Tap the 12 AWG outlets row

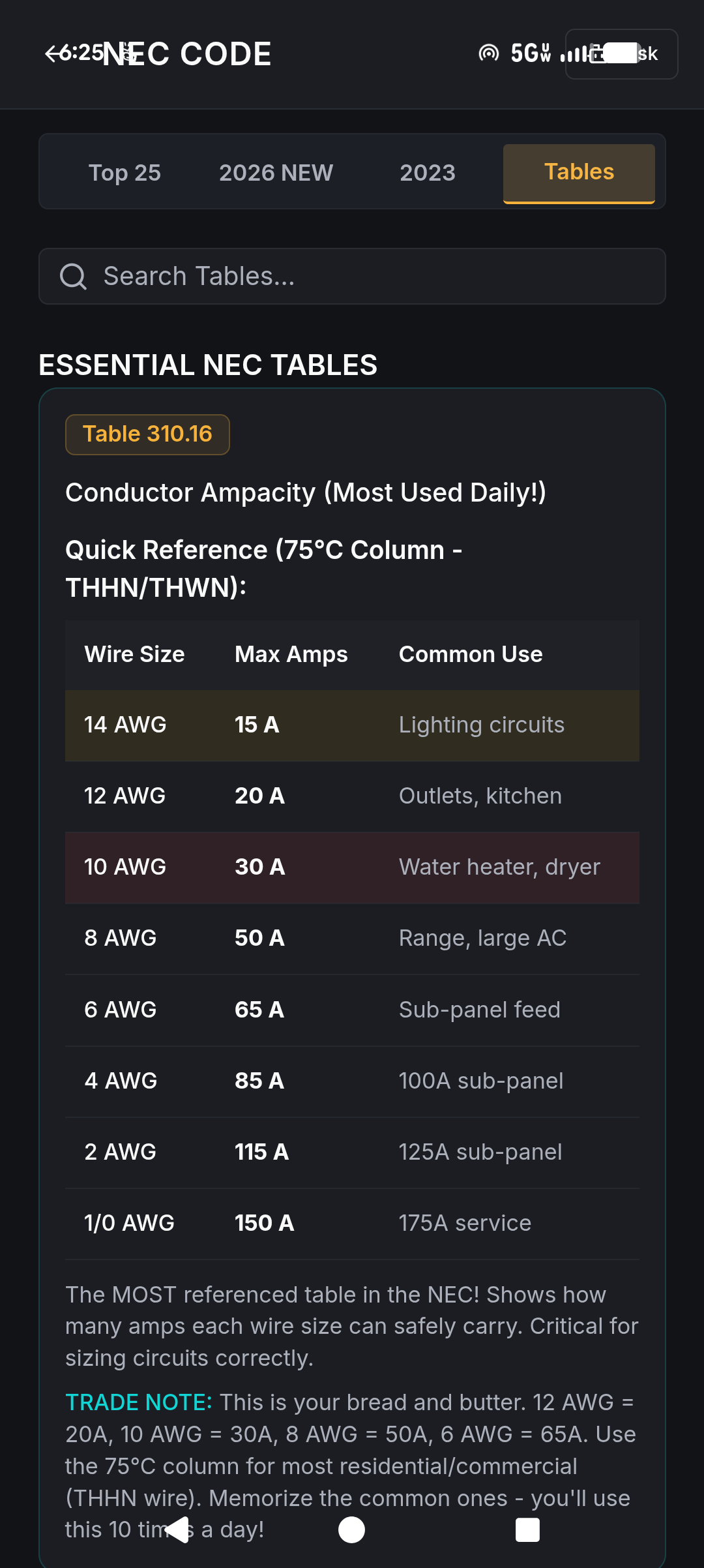(352, 796)
